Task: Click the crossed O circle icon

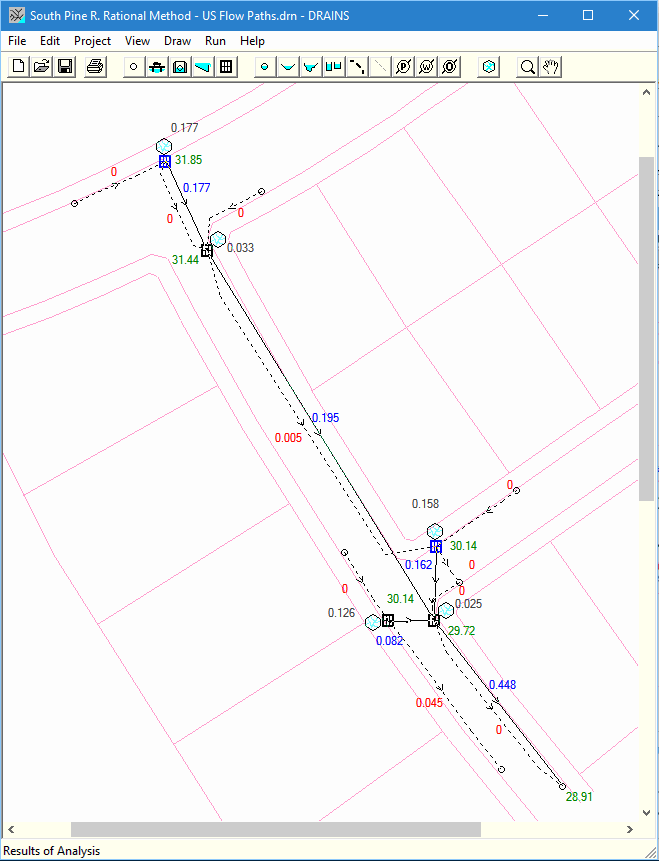Action: (x=450, y=67)
